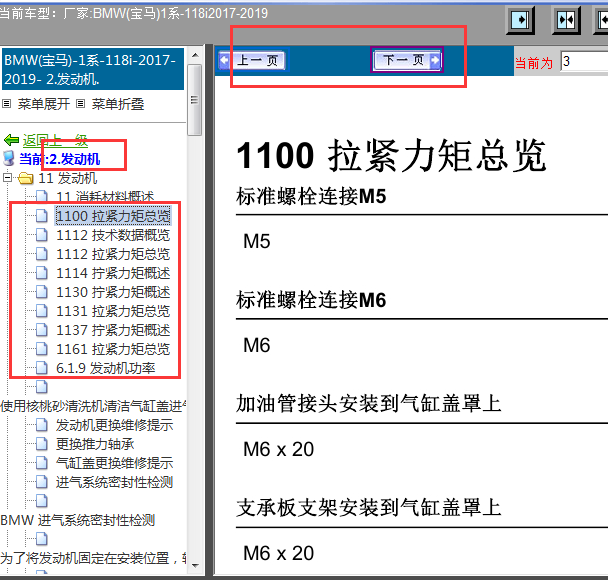
Task: Open 使用核桃砂清洗机清洁气缸盖 entry
Action: (x=93, y=406)
